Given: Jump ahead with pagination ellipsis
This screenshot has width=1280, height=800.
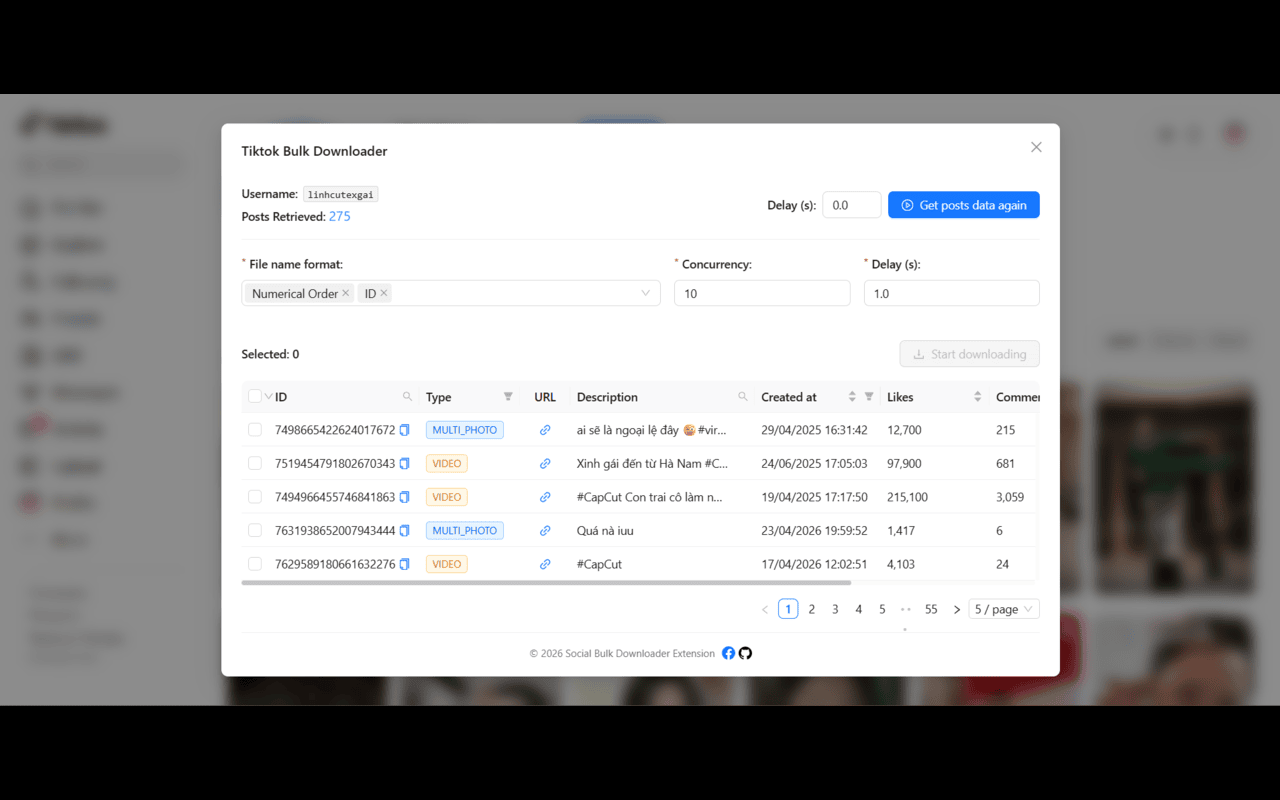Looking at the screenshot, I should 905,609.
